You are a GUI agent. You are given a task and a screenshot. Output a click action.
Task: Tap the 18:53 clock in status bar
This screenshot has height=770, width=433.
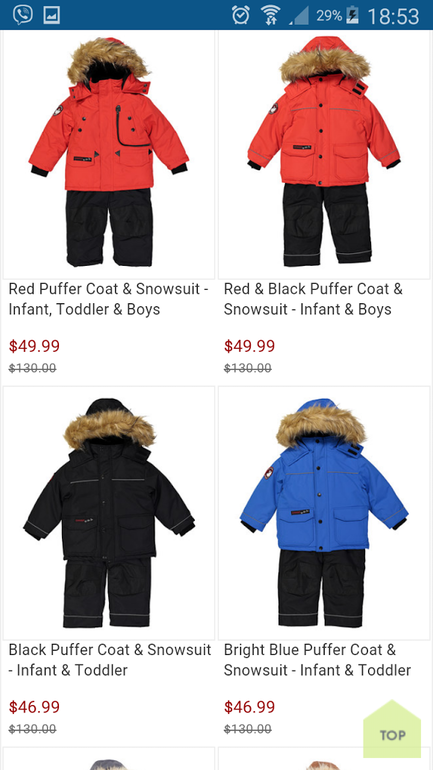tap(393, 16)
